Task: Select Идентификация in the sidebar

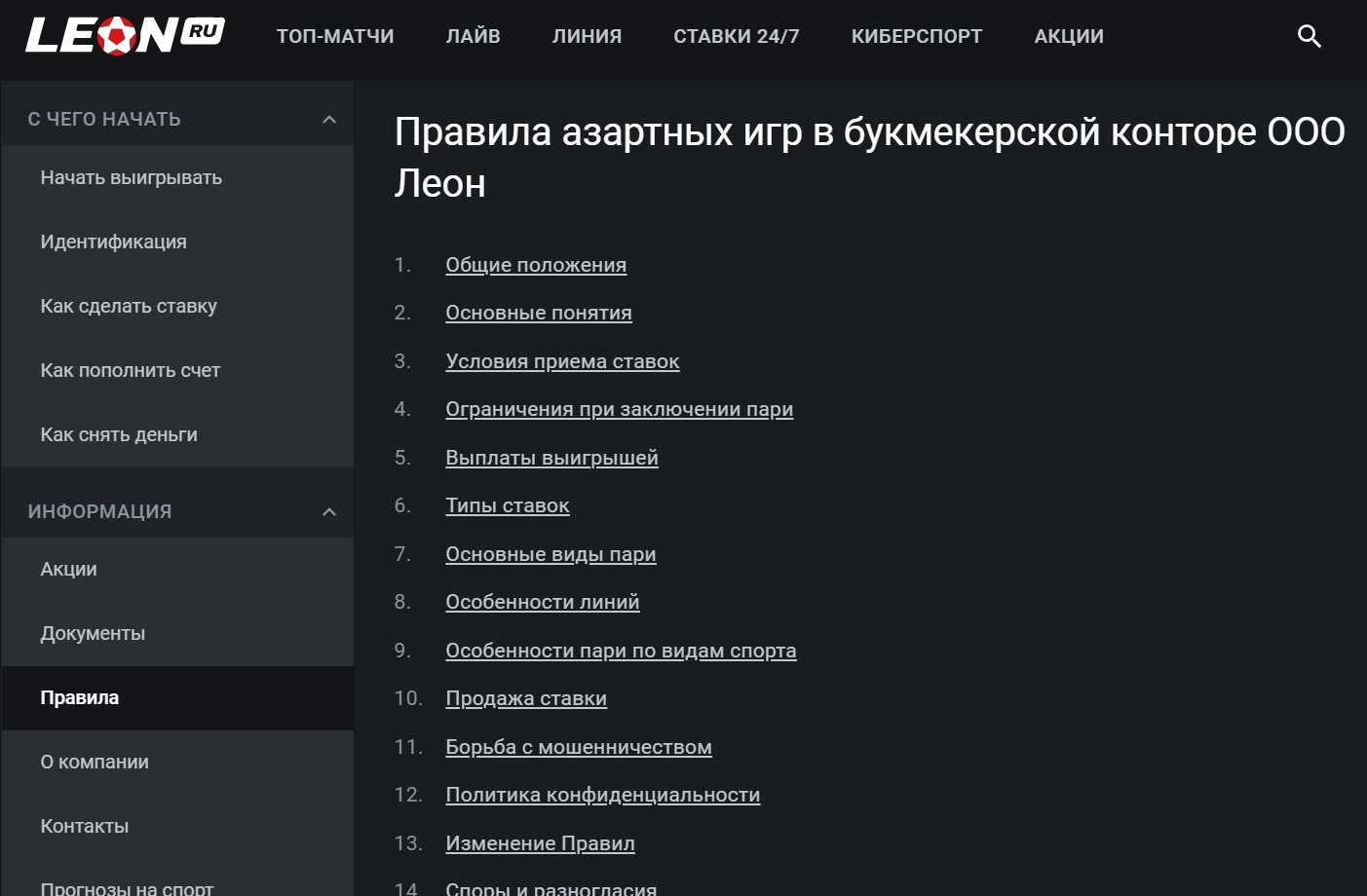Action: 177,242
